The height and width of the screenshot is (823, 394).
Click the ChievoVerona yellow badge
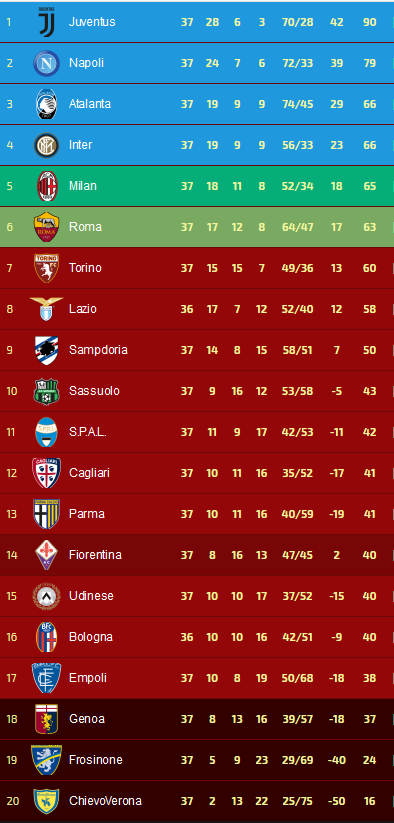[47, 801]
